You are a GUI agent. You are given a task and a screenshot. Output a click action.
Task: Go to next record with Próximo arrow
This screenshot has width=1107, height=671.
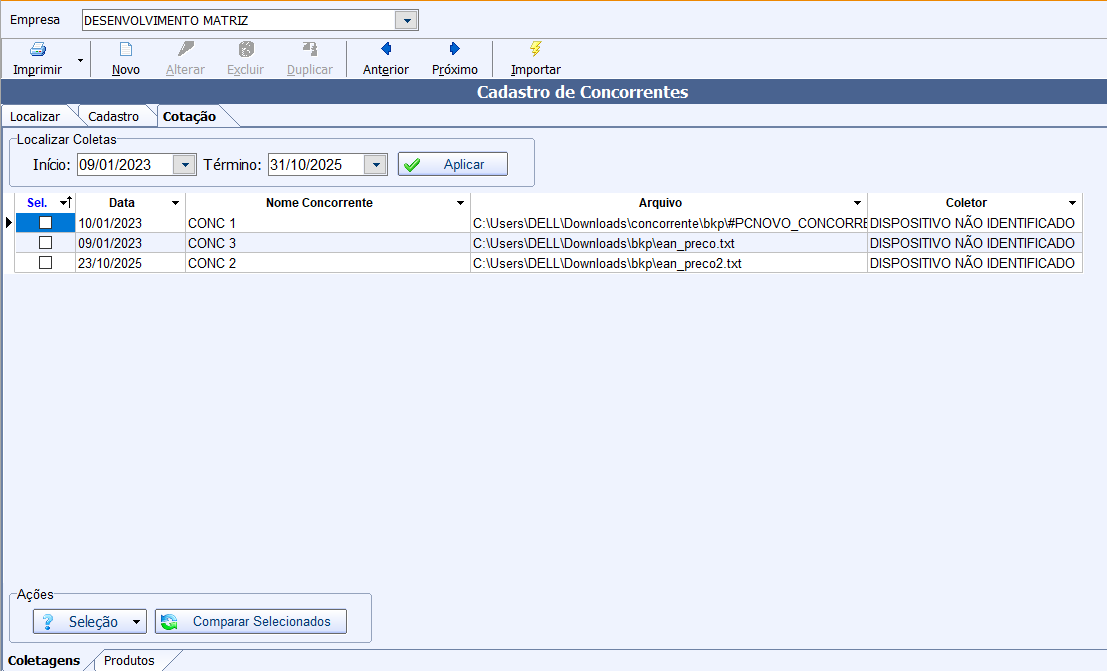point(455,49)
